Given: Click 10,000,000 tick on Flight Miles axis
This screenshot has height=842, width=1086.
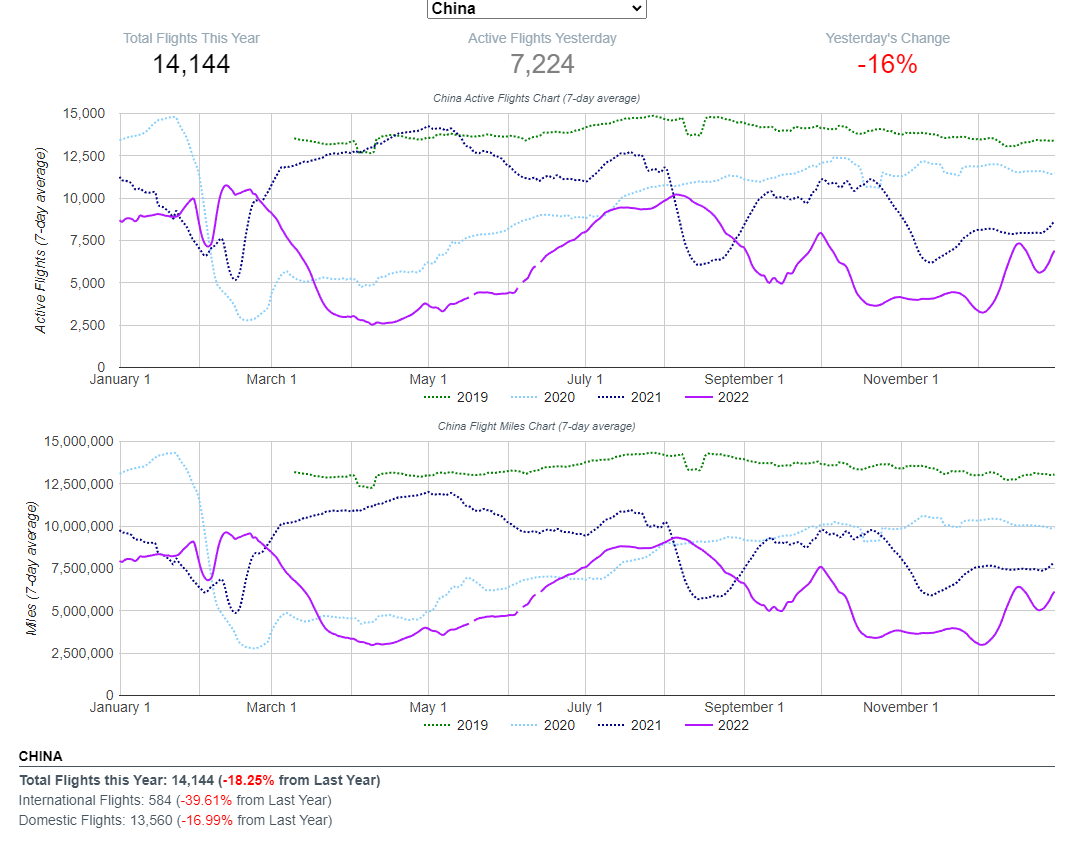Looking at the screenshot, I should click(x=78, y=526).
